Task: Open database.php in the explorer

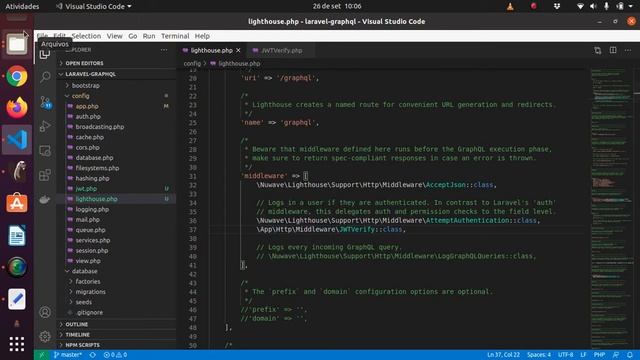Action: (116, 158)
